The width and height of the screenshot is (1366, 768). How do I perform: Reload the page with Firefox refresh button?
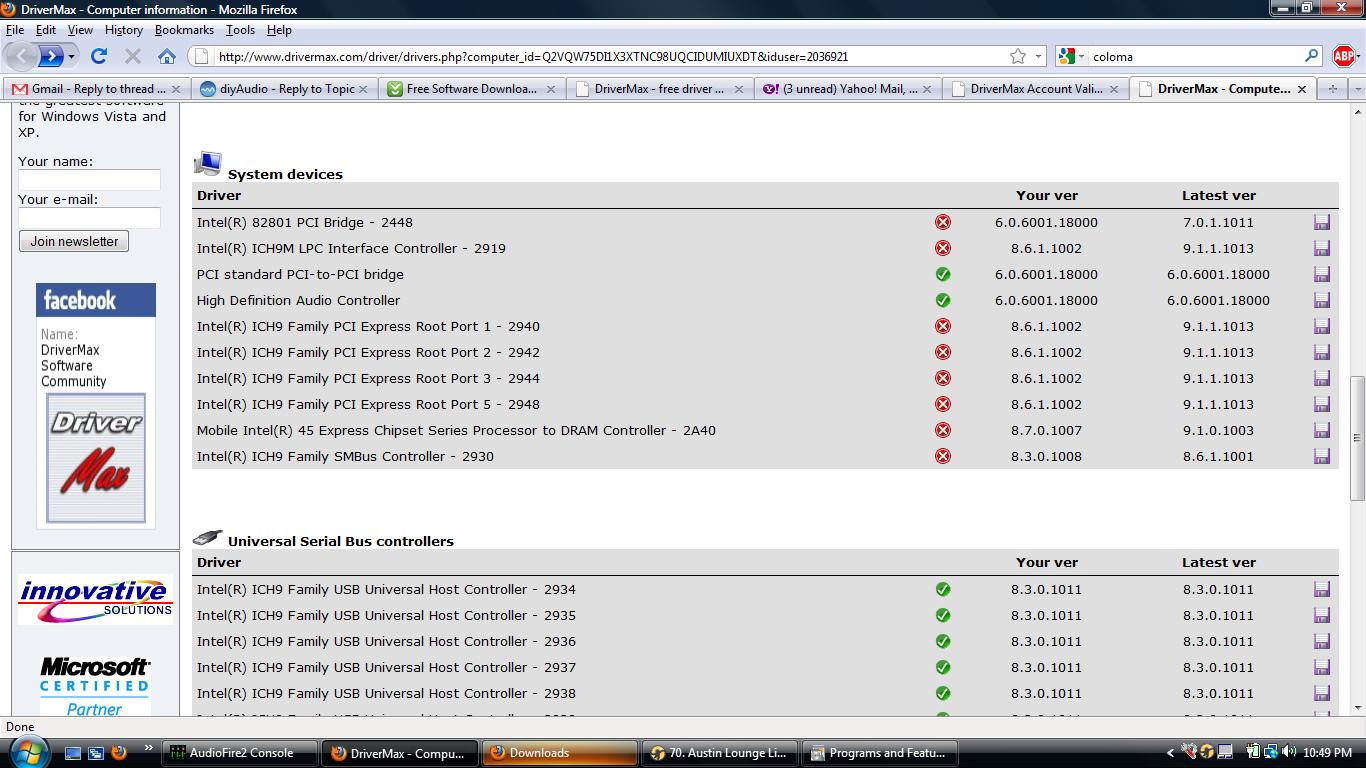click(x=98, y=56)
